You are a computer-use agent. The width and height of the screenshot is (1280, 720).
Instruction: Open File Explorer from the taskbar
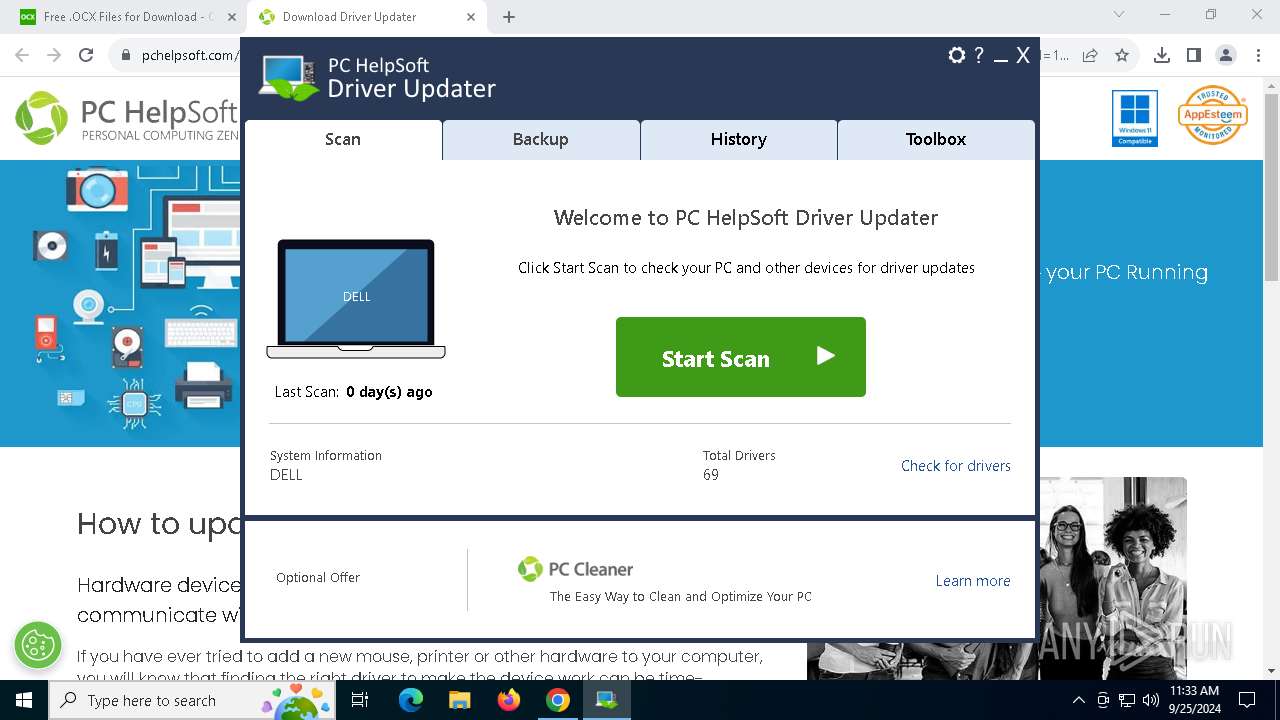pos(460,700)
